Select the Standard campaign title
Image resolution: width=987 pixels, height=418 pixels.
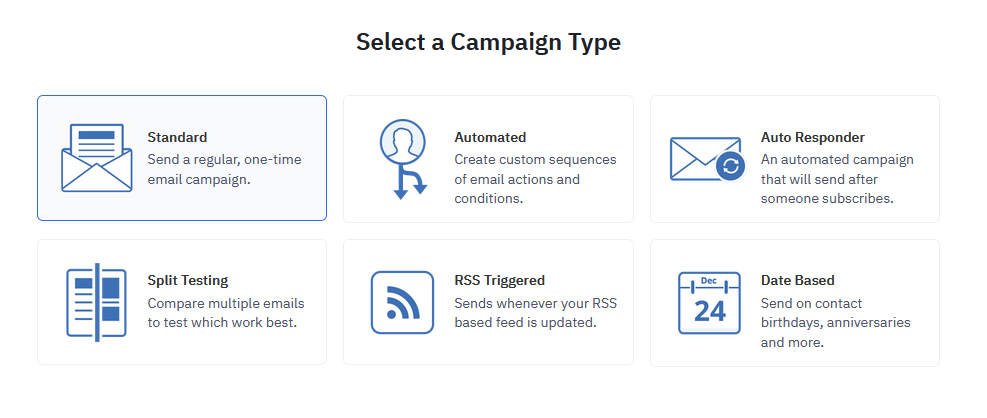point(177,137)
